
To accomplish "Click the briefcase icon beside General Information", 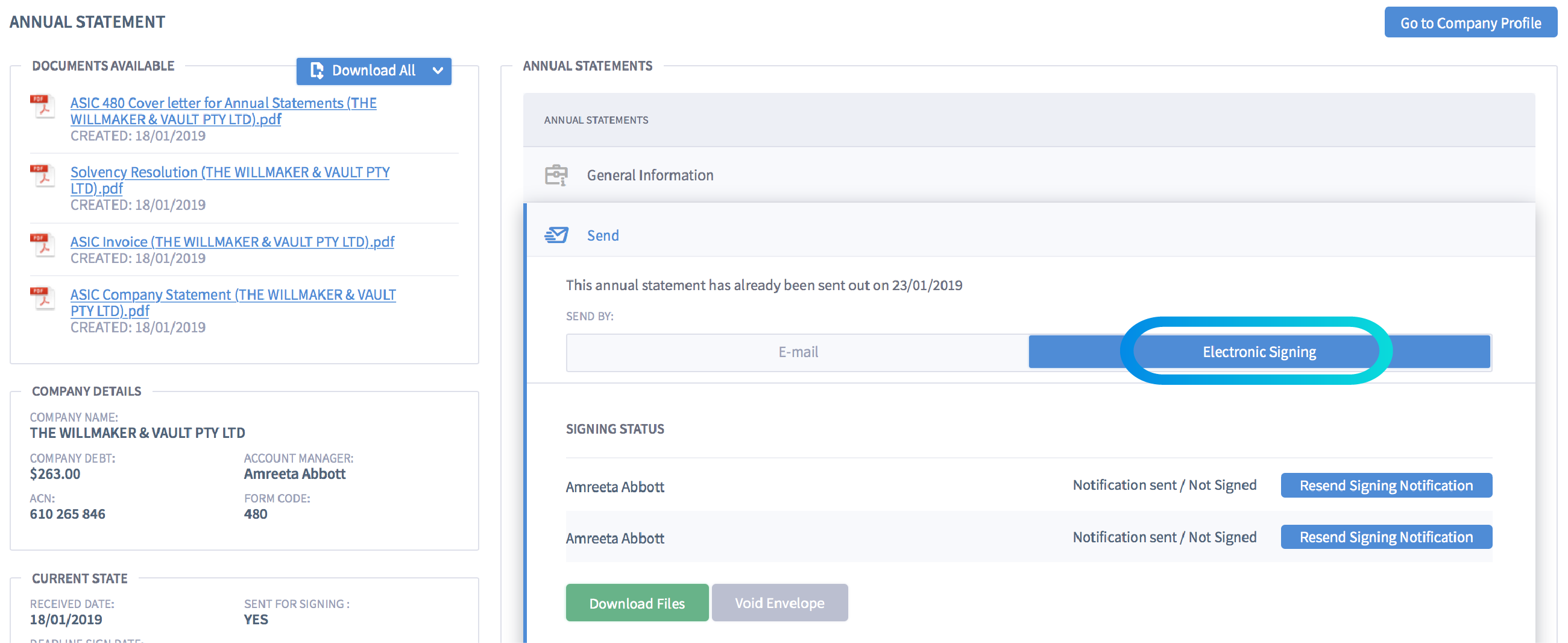I will click(x=557, y=175).
